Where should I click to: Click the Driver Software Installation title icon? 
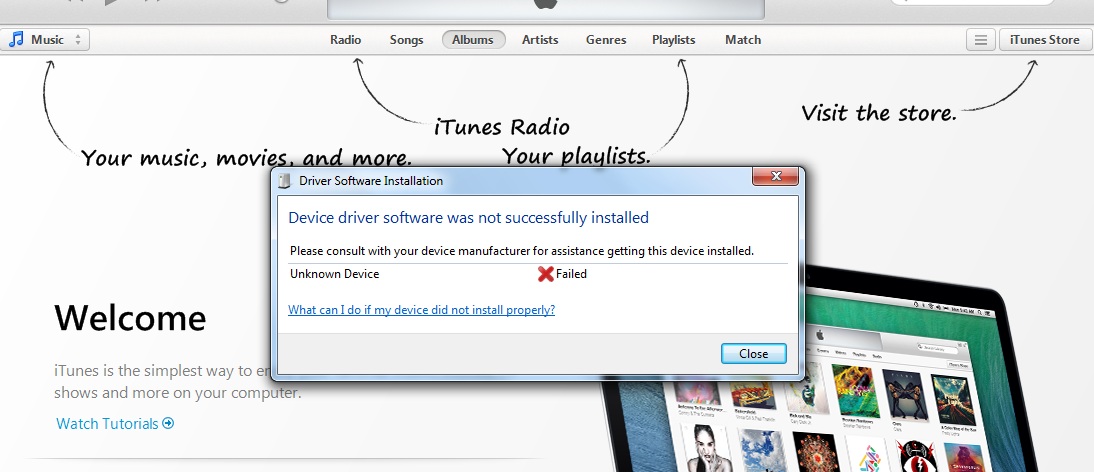284,181
